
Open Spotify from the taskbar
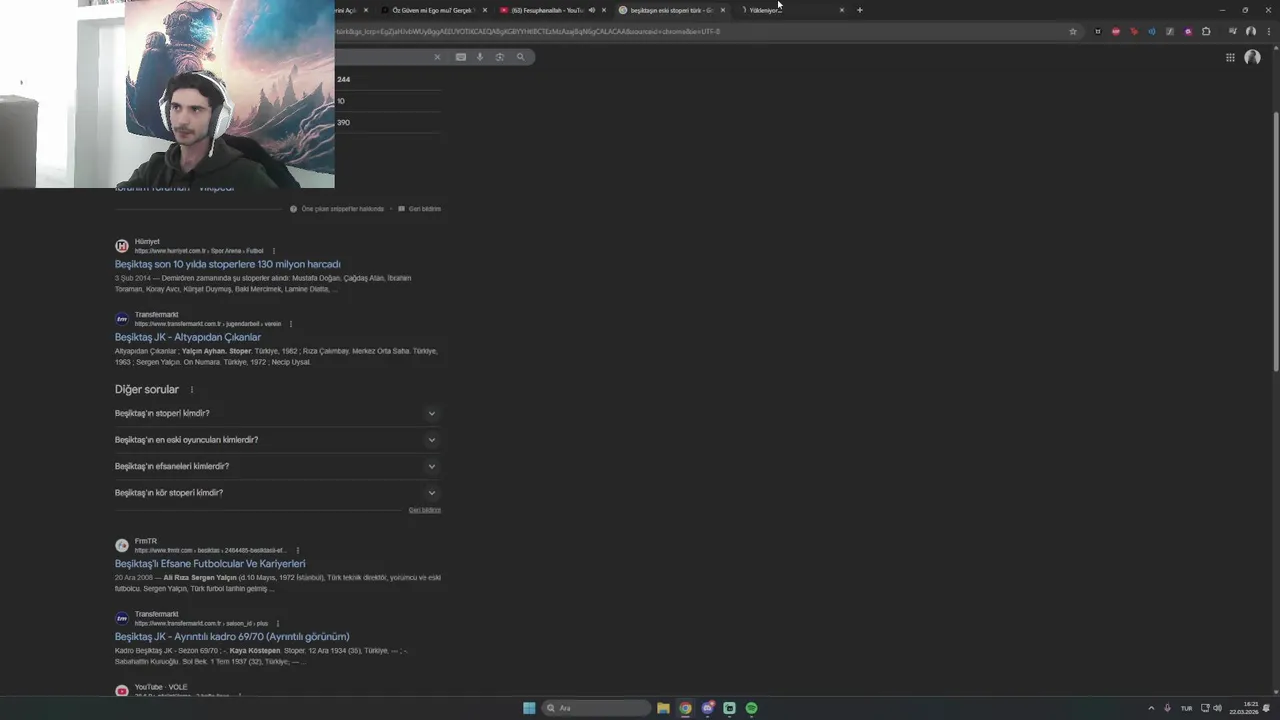(751, 708)
